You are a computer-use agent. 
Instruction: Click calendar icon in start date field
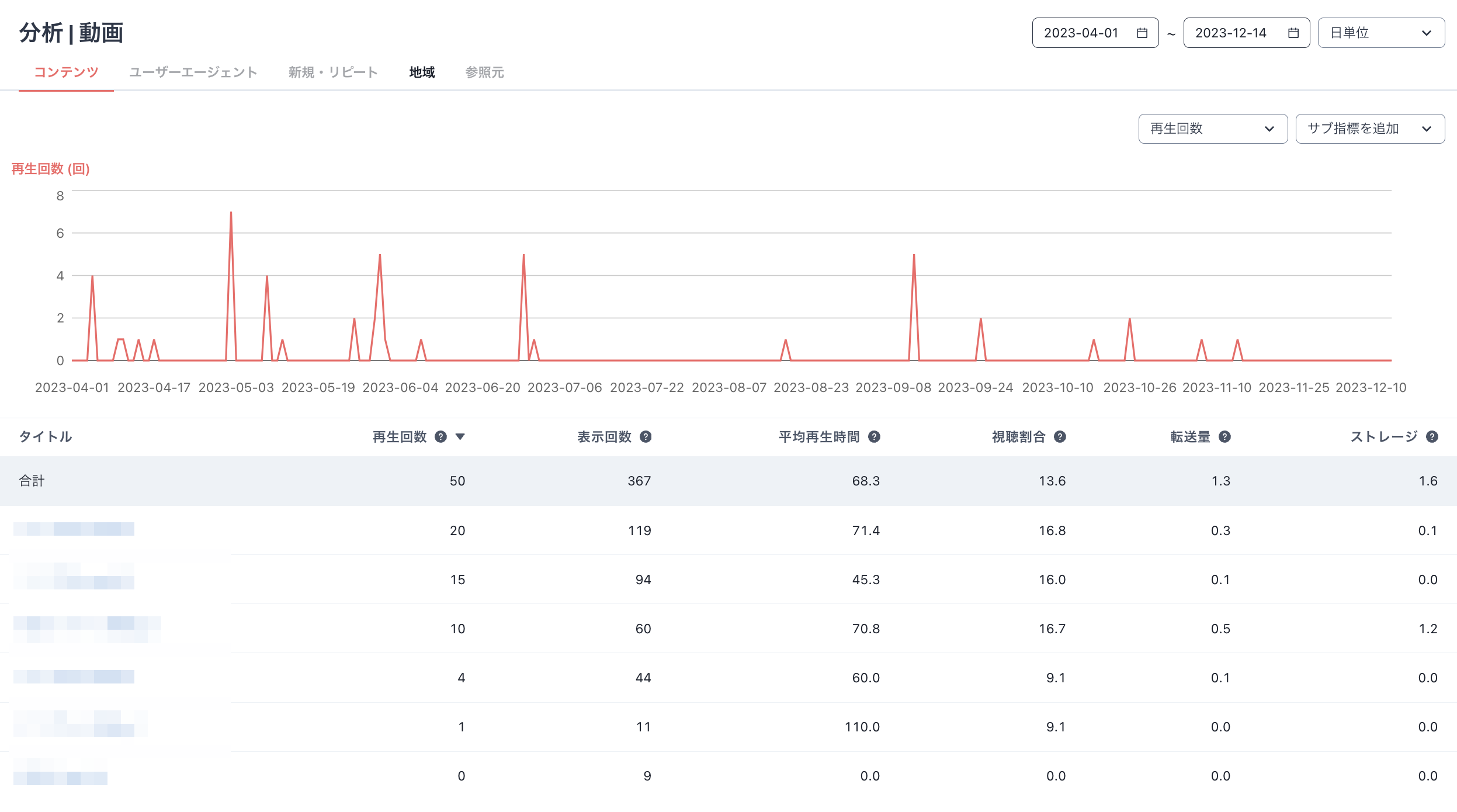1142,33
